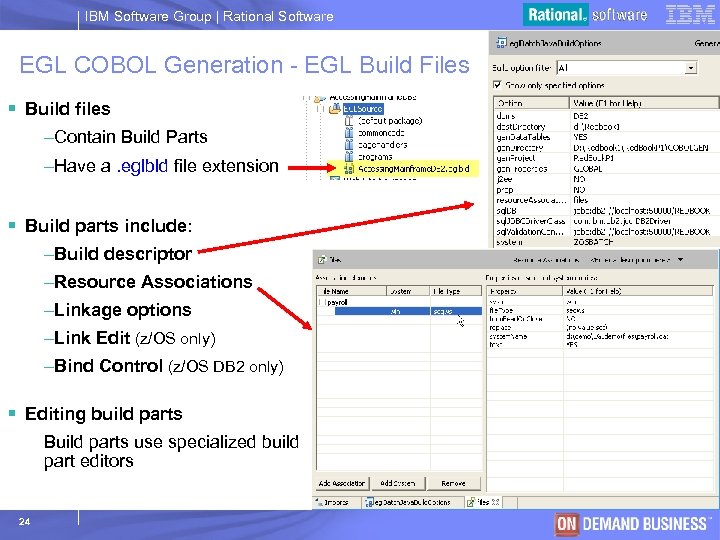Click the seqws cell in the highlighted row
Image resolution: width=720 pixels, height=540 pixels.
pyautogui.click(x=456, y=311)
